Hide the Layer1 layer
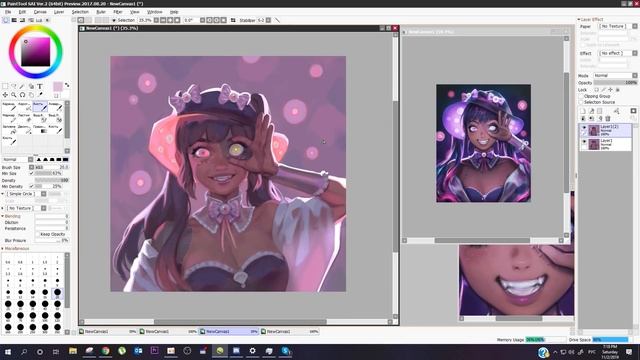This screenshot has height=360, width=640. [584, 142]
